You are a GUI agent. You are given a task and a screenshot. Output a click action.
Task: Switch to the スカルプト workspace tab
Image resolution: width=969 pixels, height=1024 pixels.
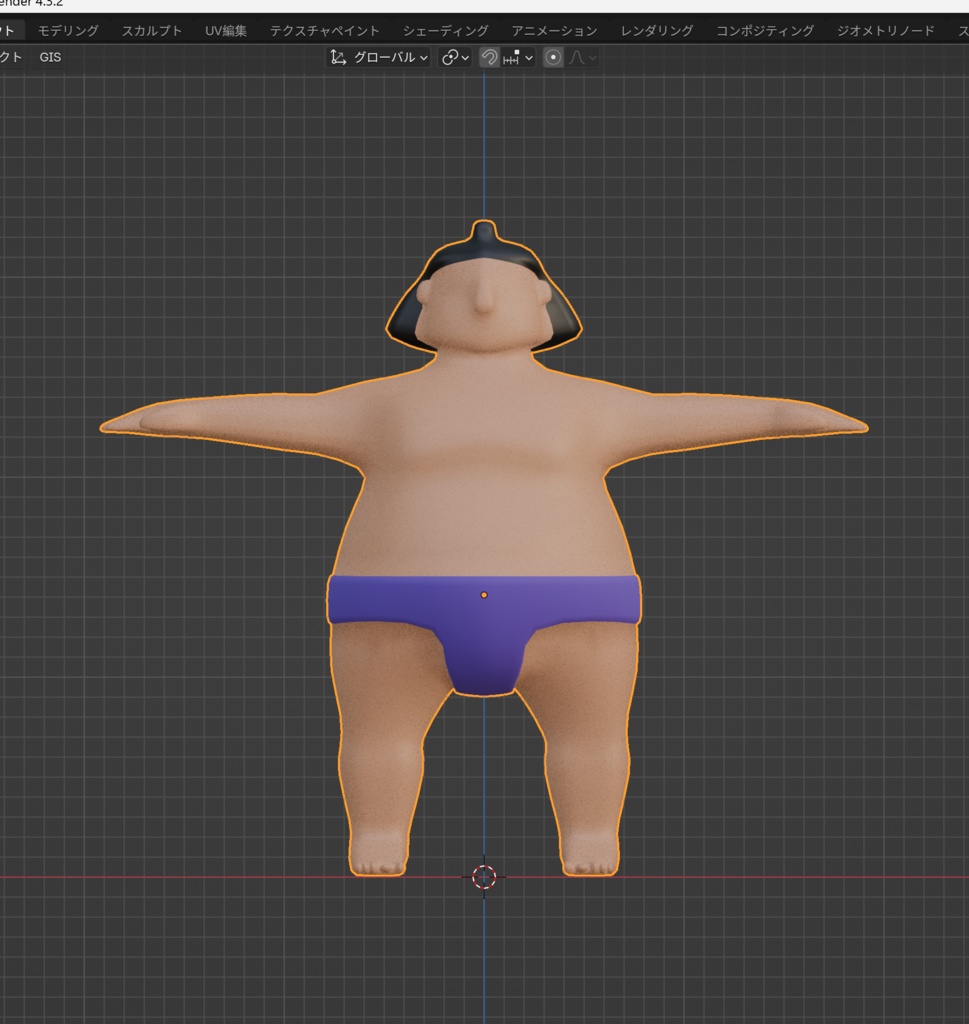coord(151,31)
